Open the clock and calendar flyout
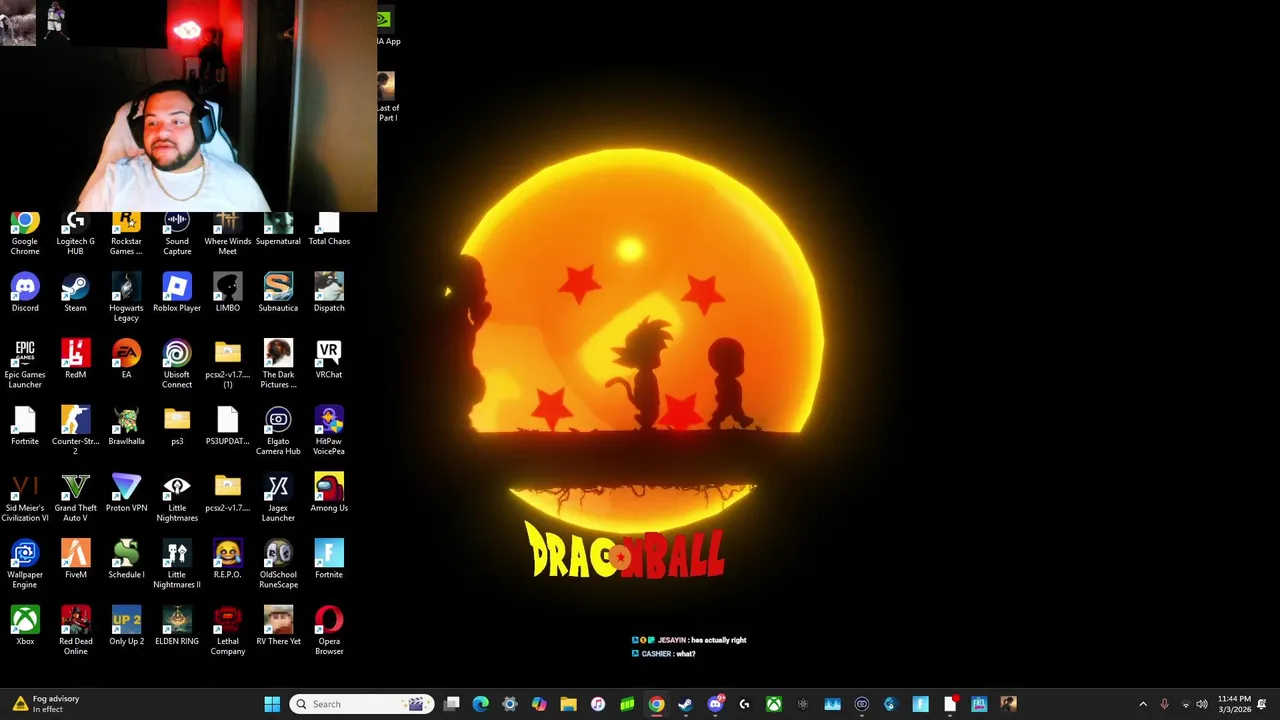This screenshot has width=1280, height=720. point(1234,704)
